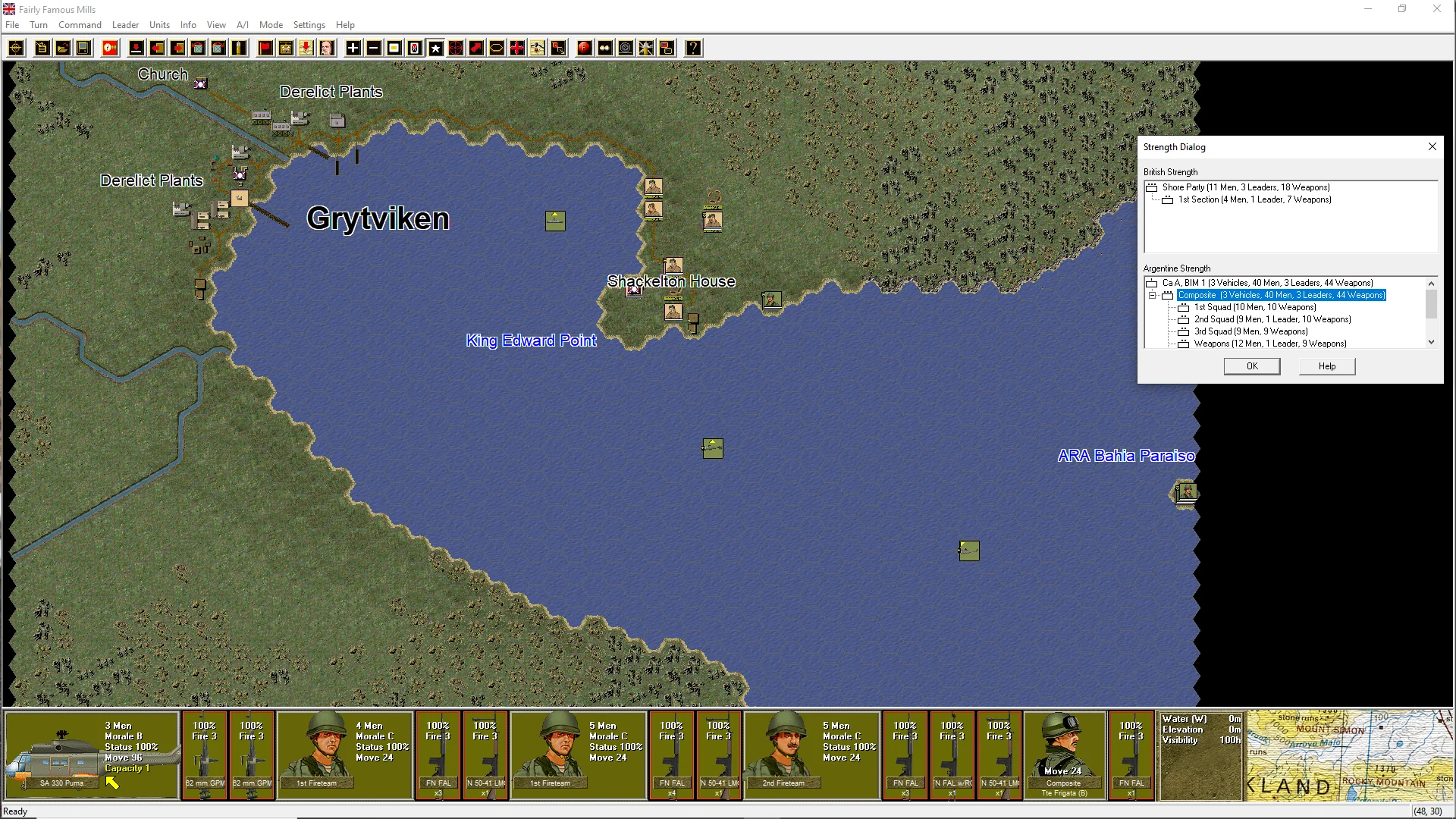Click the binoculars visibility toolbar icon
This screenshot has height=819, width=1456.
[x=605, y=49]
